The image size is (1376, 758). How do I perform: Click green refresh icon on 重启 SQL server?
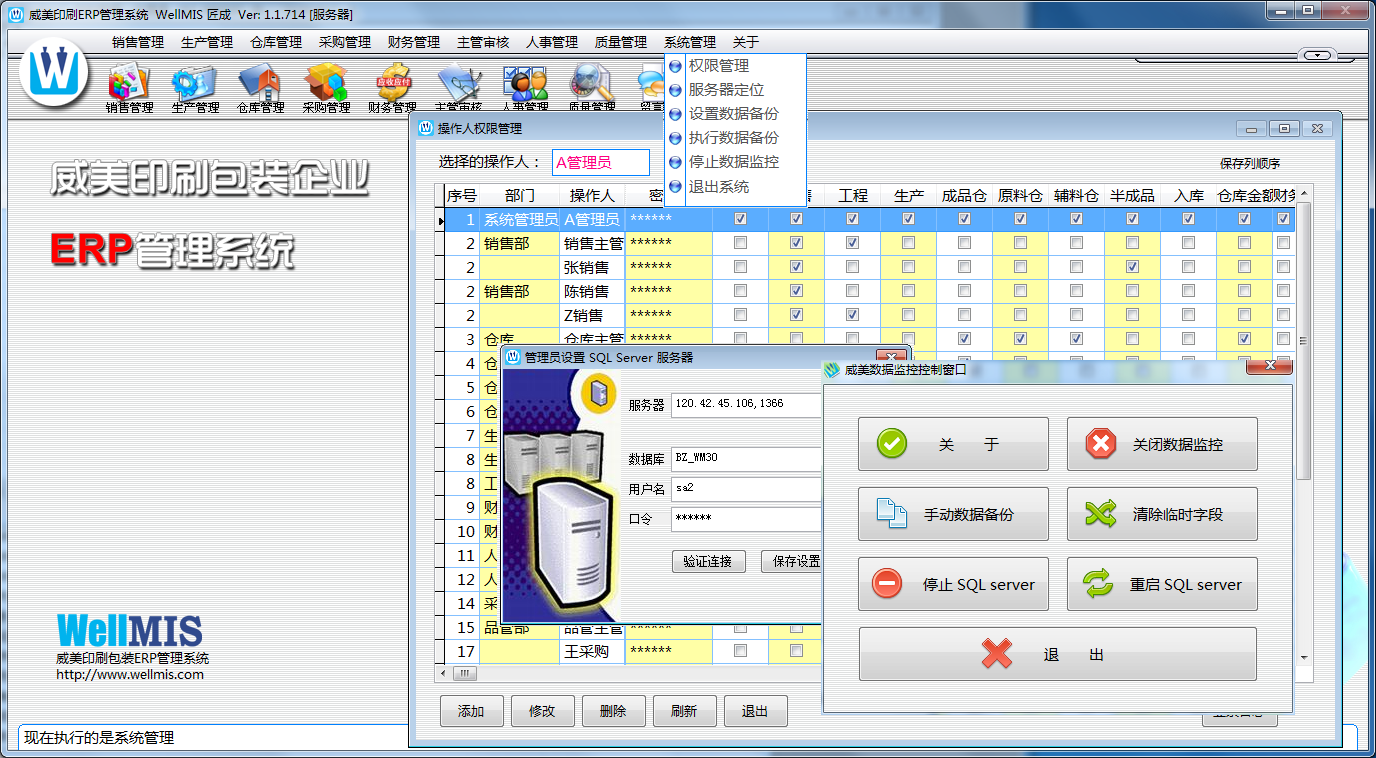[x=1098, y=584]
